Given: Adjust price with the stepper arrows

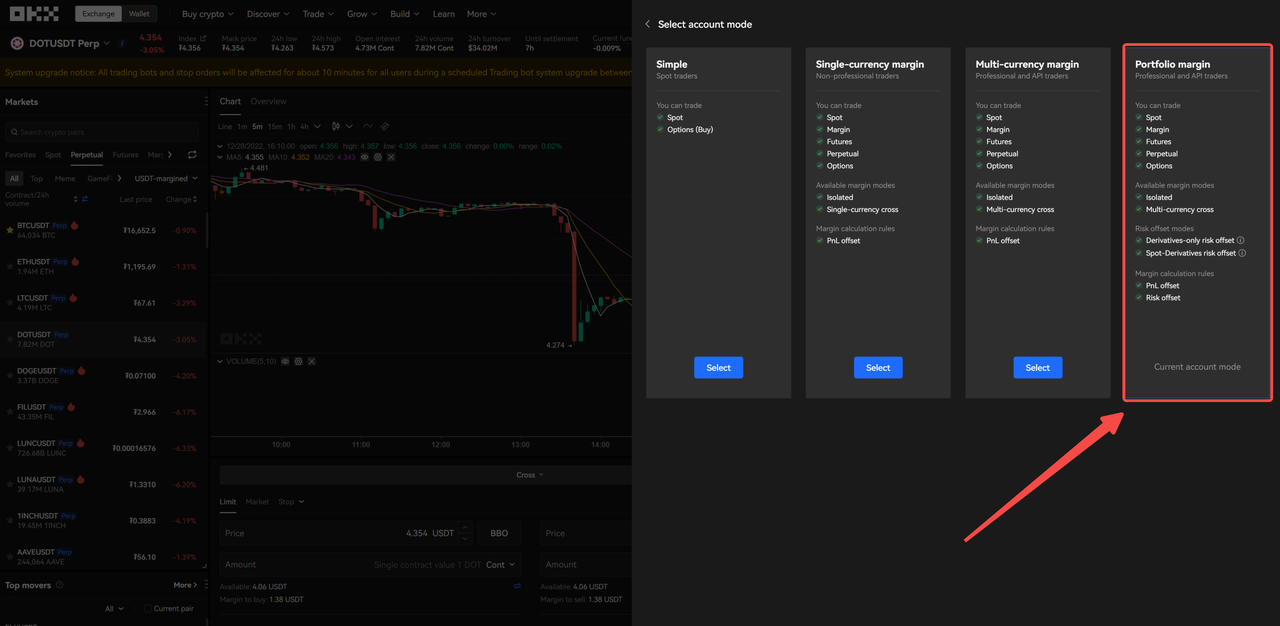Looking at the screenshot, I should click(463, 534).
